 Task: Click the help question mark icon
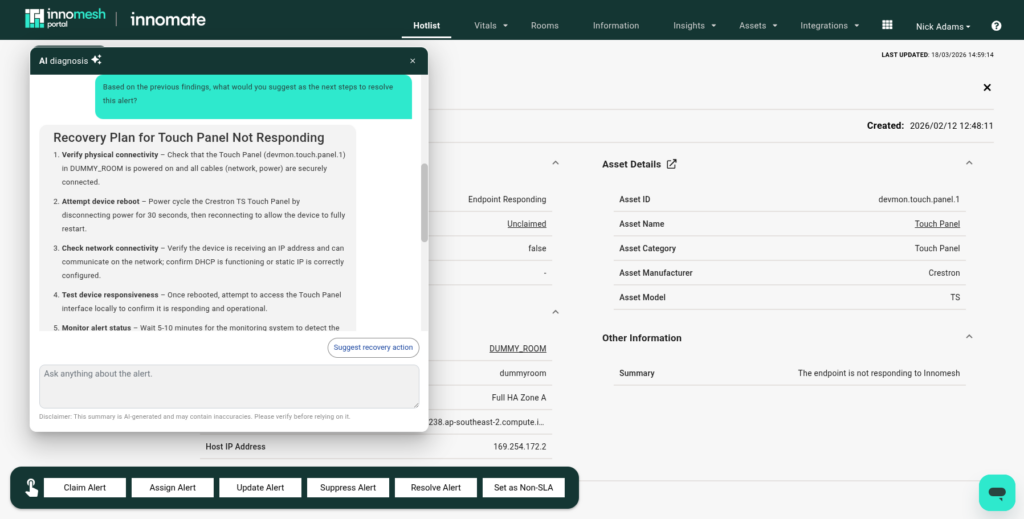coord(996,26)
